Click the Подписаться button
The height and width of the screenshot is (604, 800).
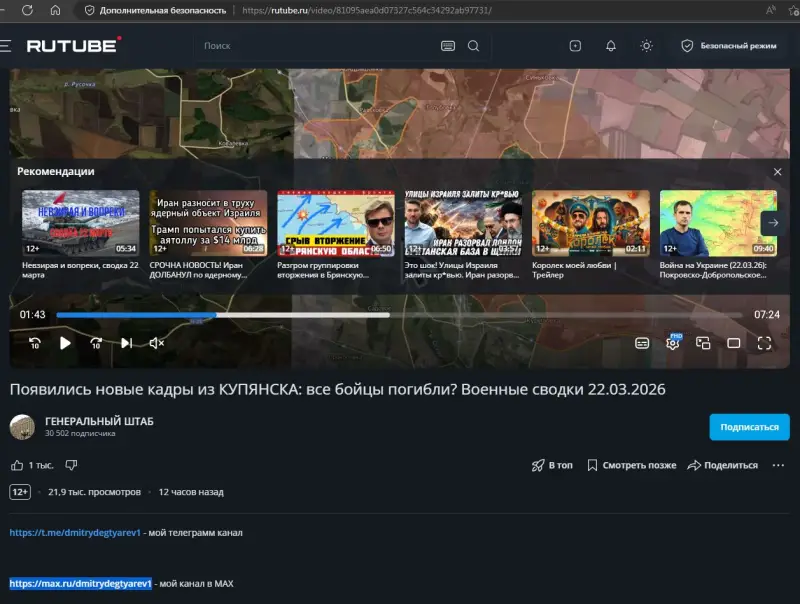[x=749, y=427]
